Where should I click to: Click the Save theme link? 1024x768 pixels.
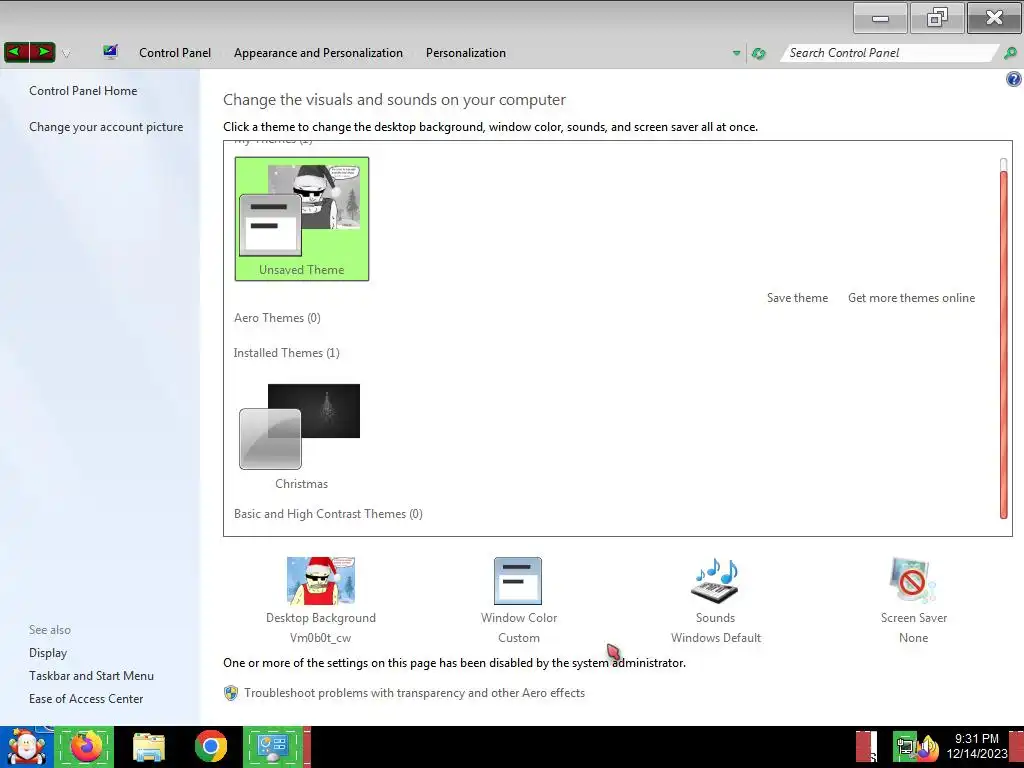pos(797,298)
